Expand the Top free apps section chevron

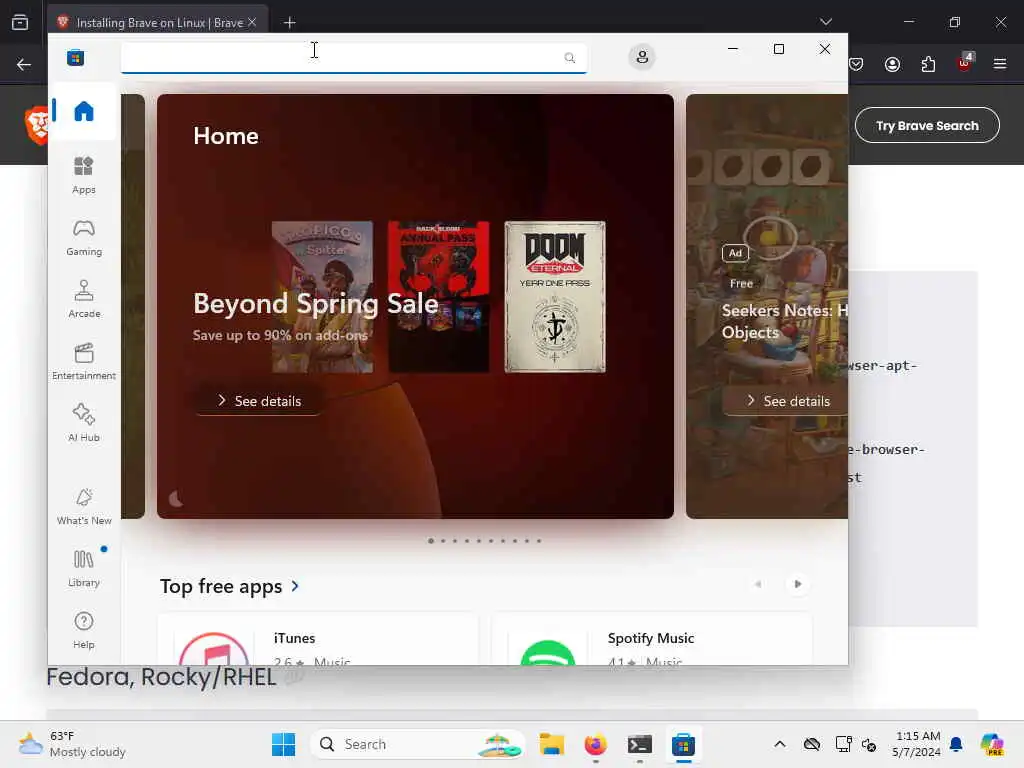click(295, 586)
